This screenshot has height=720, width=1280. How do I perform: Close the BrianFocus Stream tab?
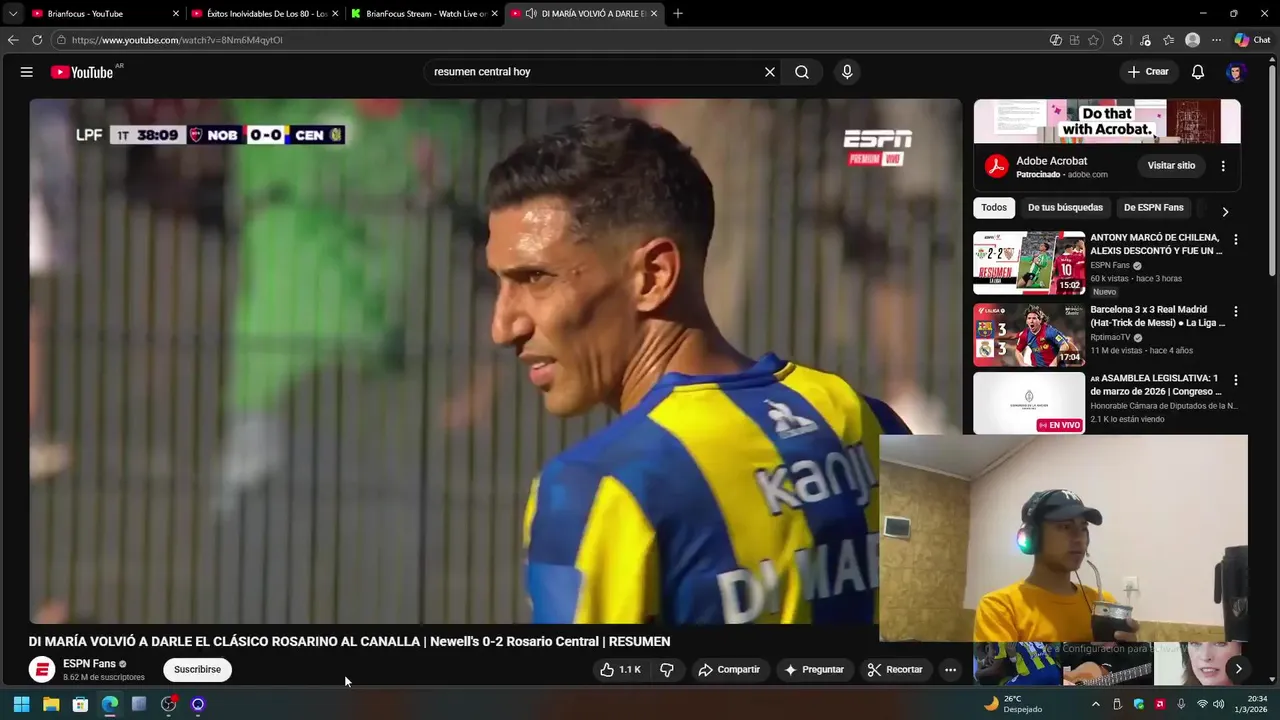[x=494, y=14]
